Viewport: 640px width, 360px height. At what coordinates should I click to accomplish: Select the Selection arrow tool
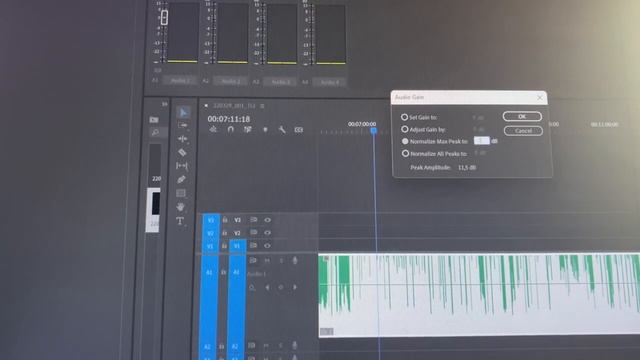pos(183,112)
